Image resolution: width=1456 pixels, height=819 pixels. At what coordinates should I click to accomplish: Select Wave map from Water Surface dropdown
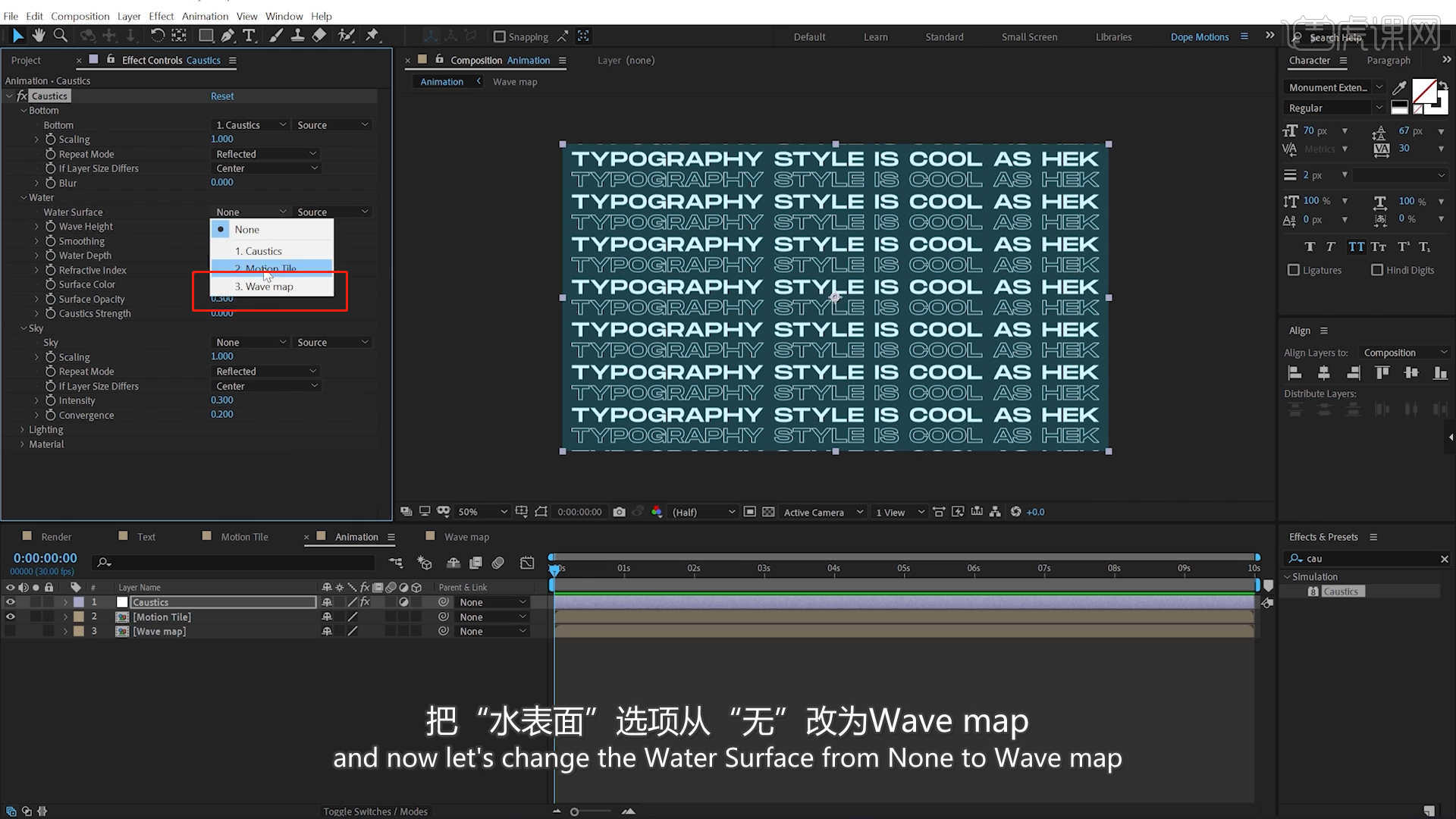[x=264, y=287]
